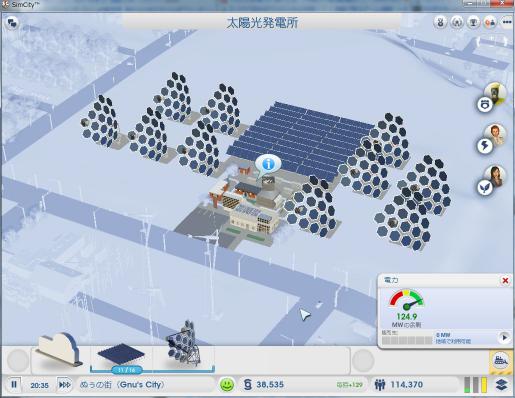Screen dimensions: 515x398
Task: Open the medal achievements icon
Action: tap(440, 22)
